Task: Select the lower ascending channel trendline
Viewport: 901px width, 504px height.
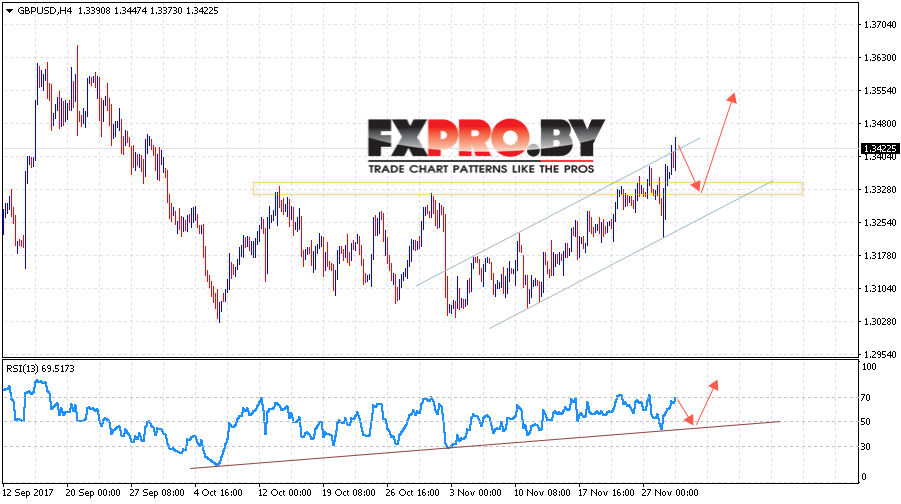Action: point(631,255)
